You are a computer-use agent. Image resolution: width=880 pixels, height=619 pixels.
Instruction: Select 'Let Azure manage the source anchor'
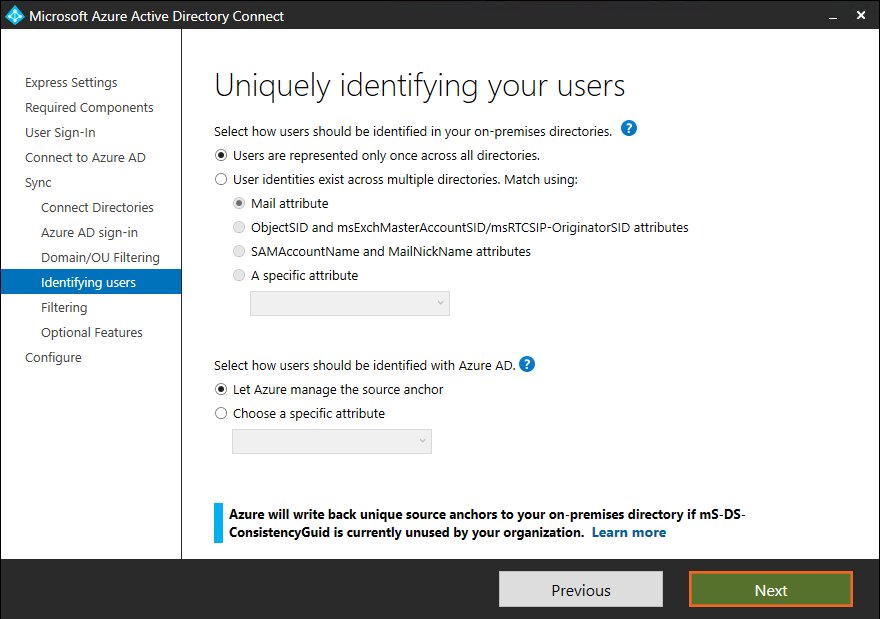(221, 390)
